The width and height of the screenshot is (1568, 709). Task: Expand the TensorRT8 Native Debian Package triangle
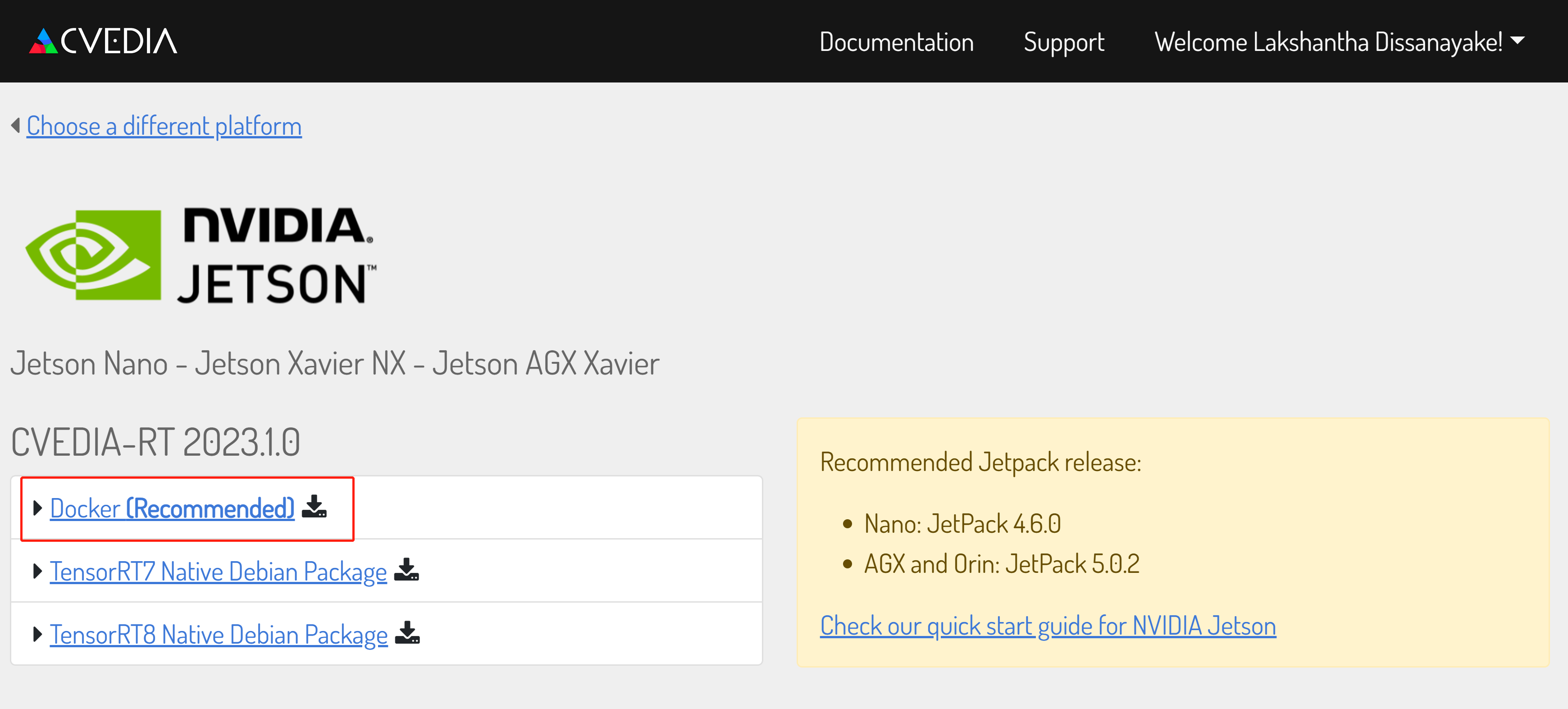(38, 634)
